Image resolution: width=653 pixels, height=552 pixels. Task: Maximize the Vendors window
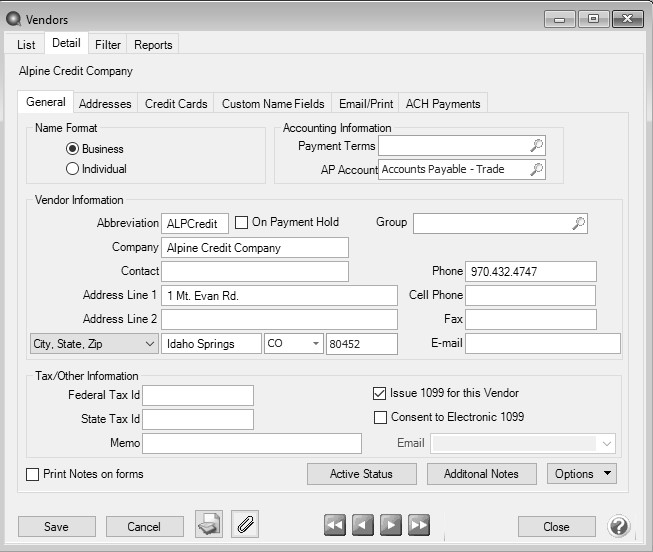coord(593,19)
